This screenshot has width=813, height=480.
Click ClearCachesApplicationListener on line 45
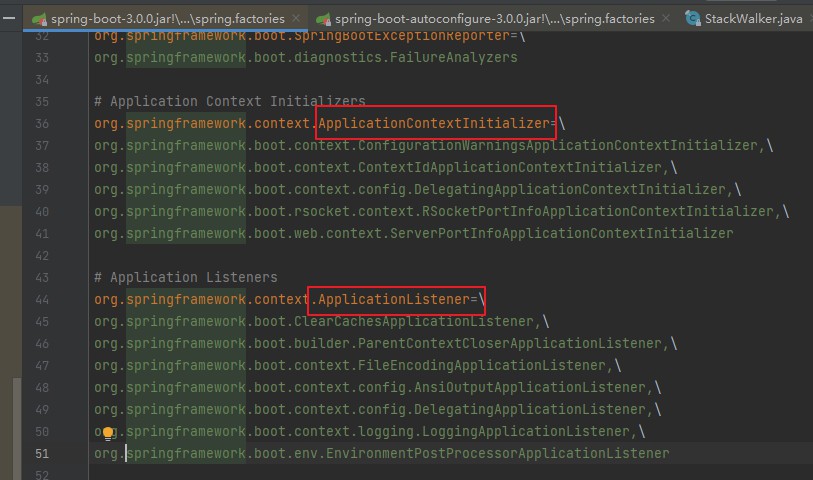pyautogui.click(x=414, y=321)
